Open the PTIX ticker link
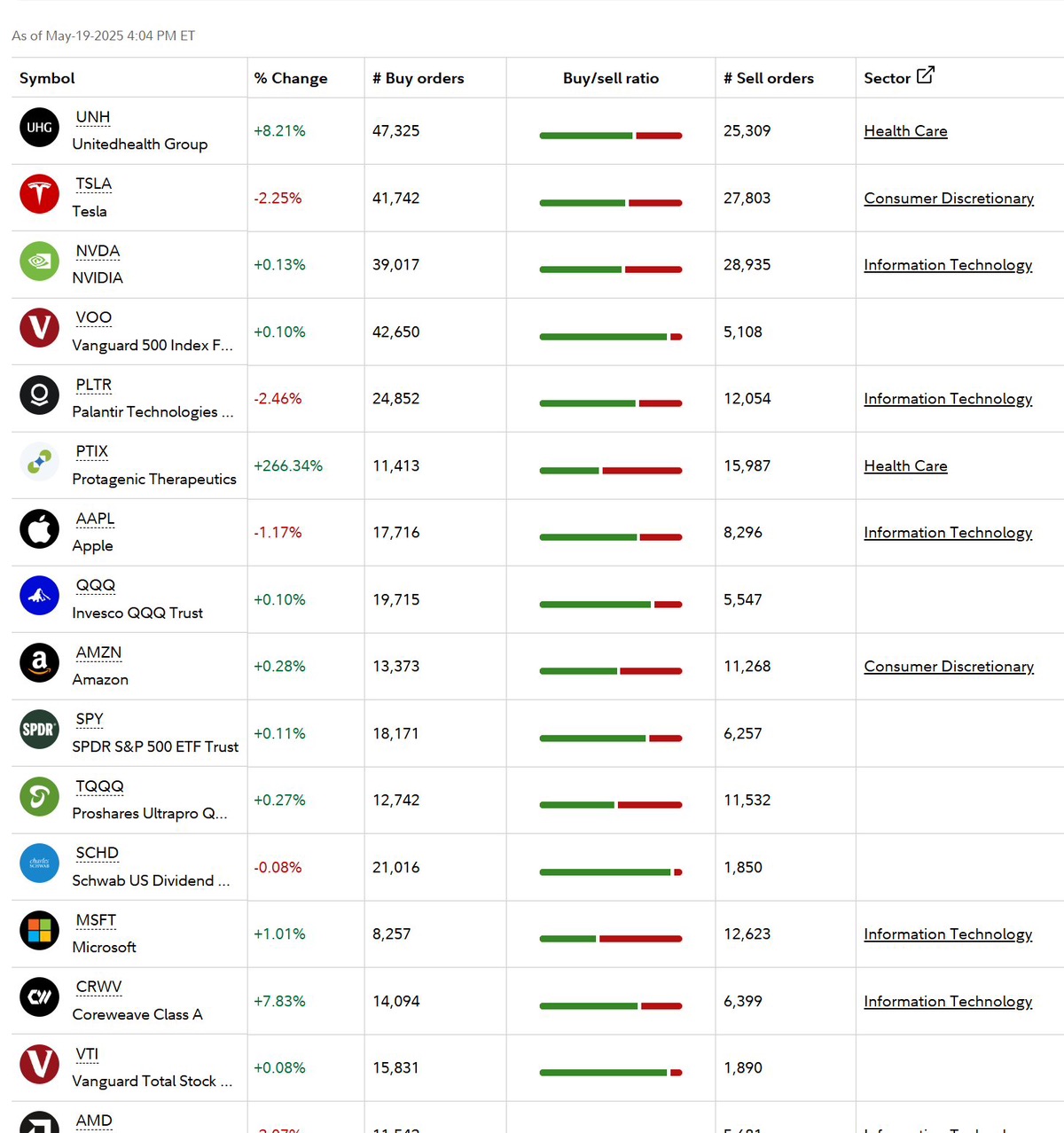The width and height of the screenshot is (1064, 1133). [x=92, y=451]
